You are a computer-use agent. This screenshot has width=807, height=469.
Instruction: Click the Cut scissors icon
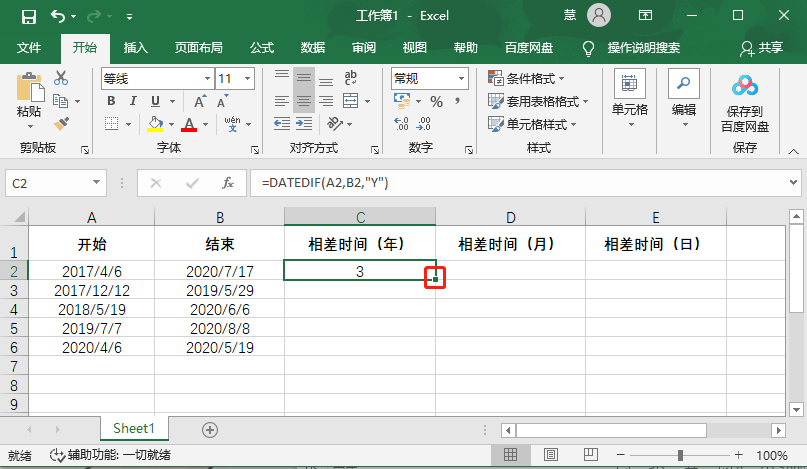(61, 78)
